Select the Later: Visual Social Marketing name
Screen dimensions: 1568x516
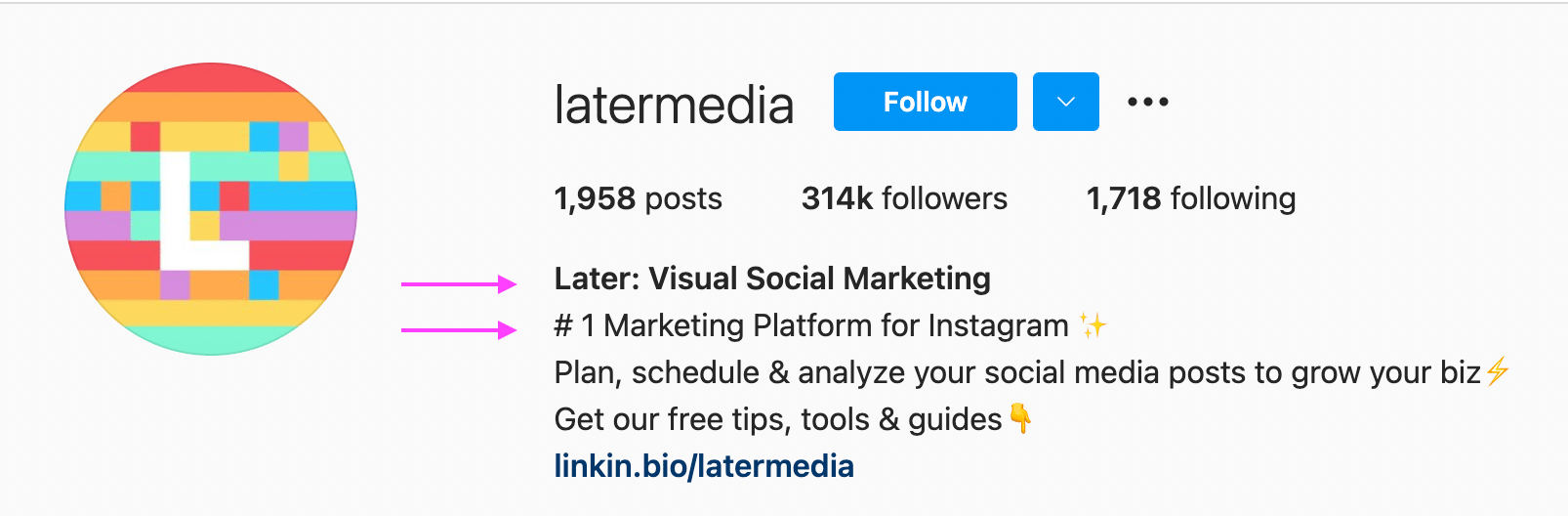[x=772, y=279]
